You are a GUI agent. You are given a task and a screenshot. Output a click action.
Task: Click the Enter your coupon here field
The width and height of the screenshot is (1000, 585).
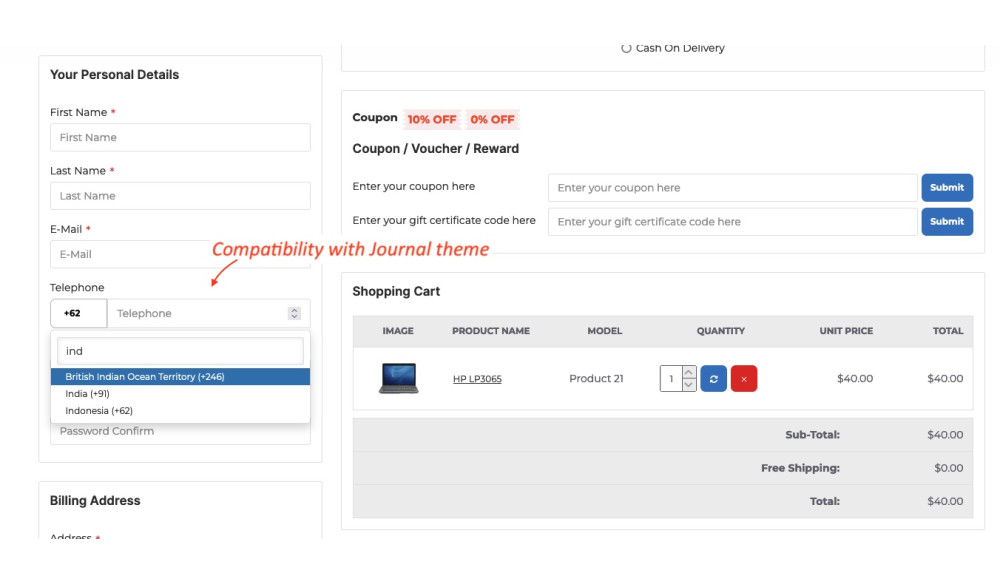click(x=732, y=188)
